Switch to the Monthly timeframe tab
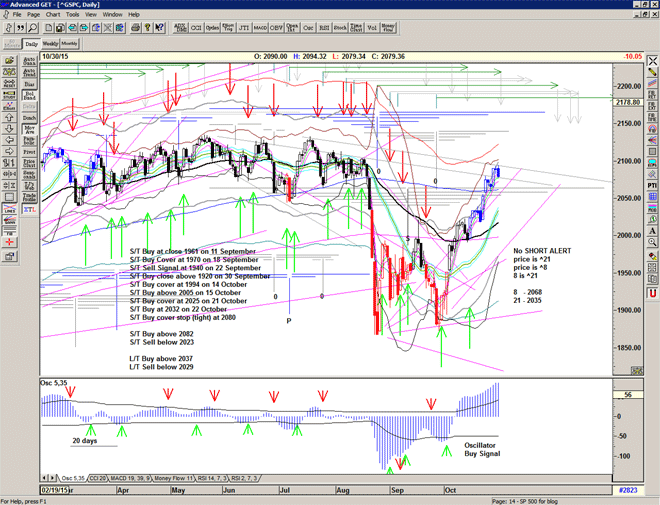This screenshot has width=660, height=505. pos(70,44)
